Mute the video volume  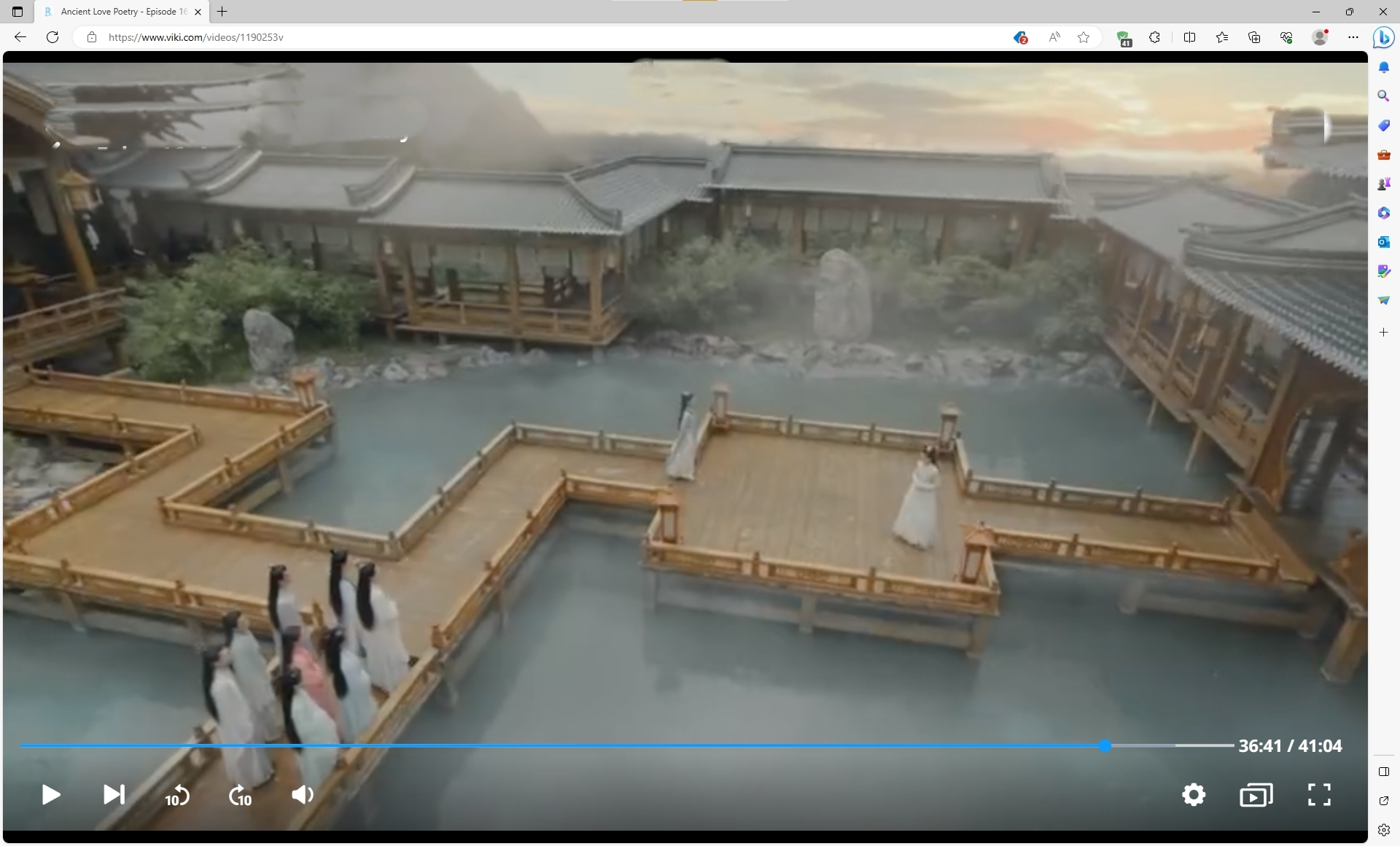point(302,794)
